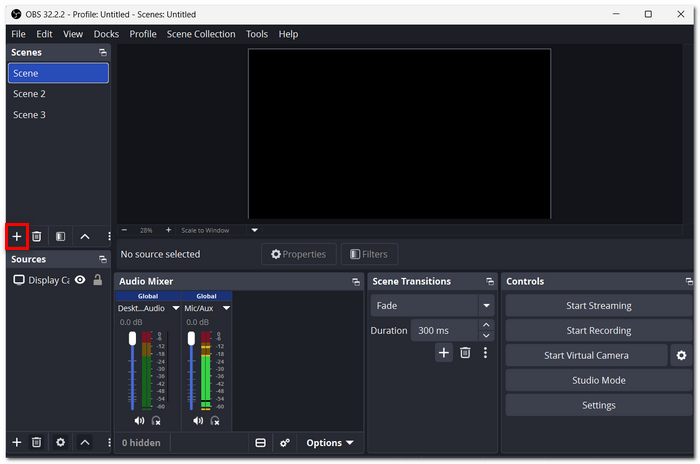The width and height of the screenshot is (700, 464).
Task: Pop out the Scene Transitions dock
Action: point(490,282)
